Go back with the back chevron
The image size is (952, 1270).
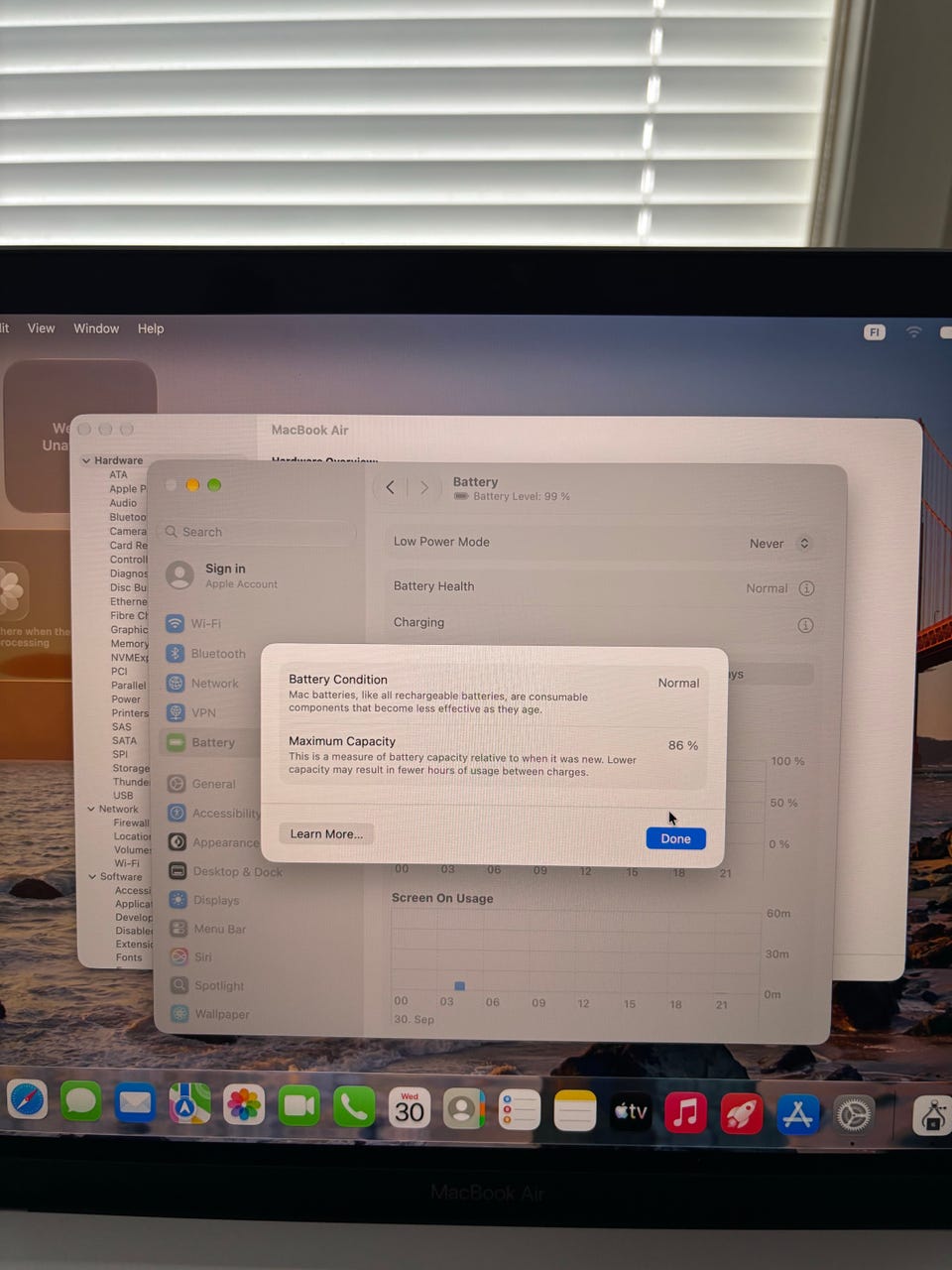pyautogui.click(x=390, y=487)
